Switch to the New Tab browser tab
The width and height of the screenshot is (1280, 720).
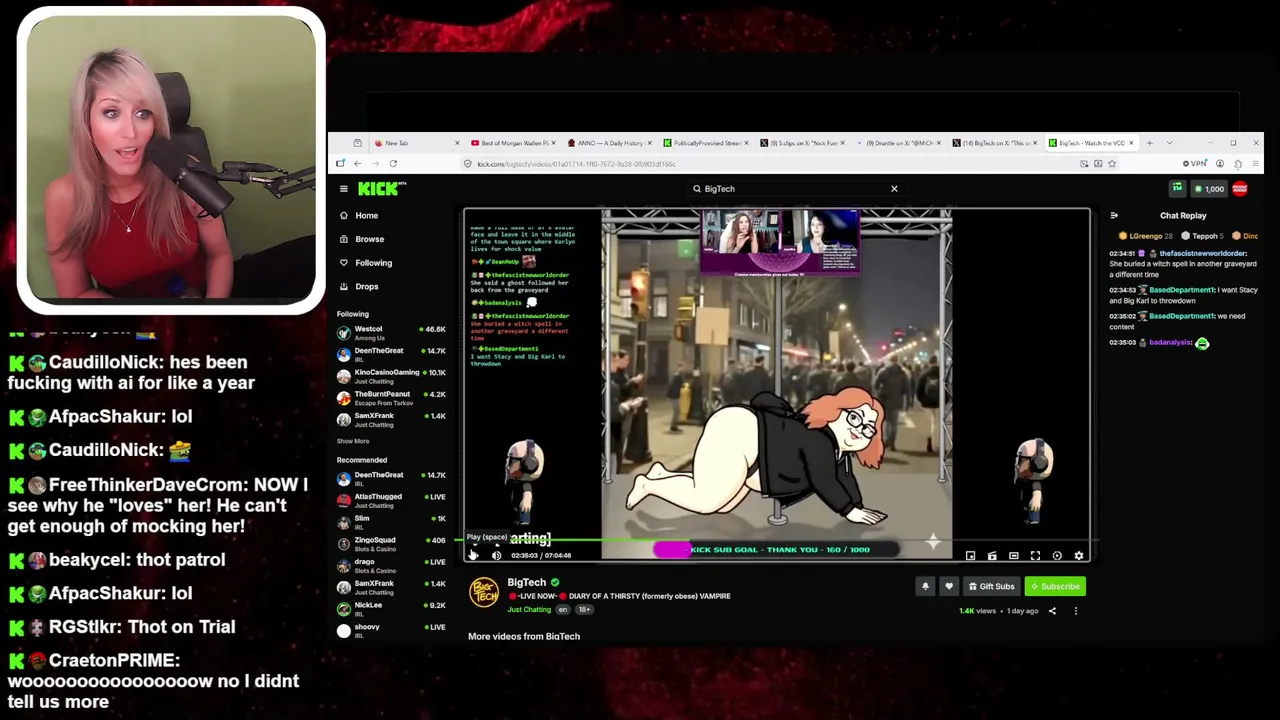tap(415, 143)
